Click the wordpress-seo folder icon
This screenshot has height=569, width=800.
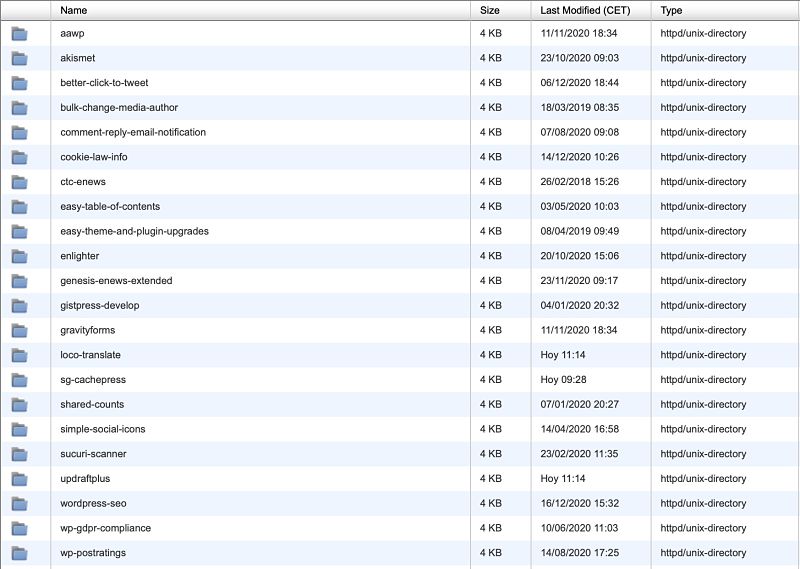[19, 504]
